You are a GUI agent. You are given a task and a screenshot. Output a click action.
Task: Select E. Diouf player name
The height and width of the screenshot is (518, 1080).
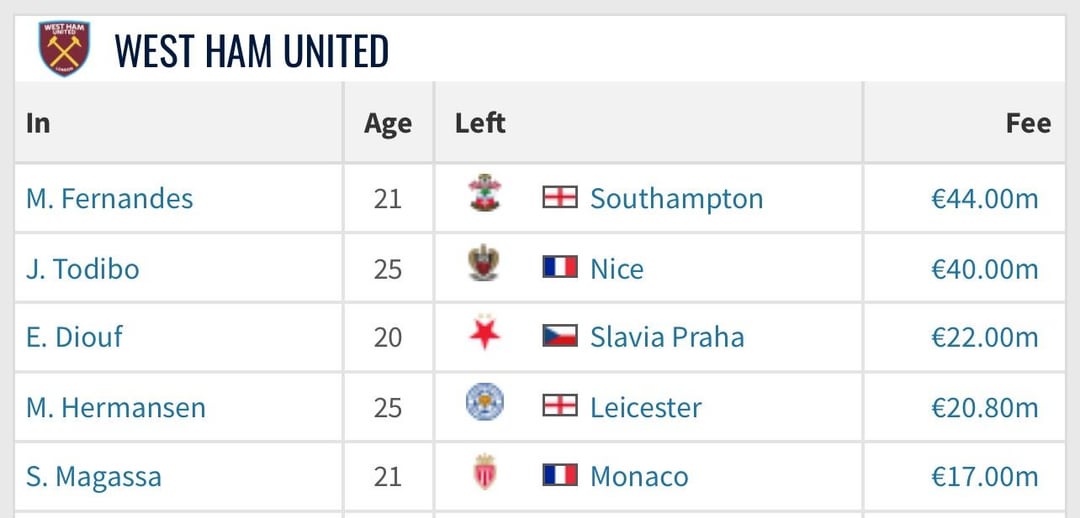click(x=75, y=337)
